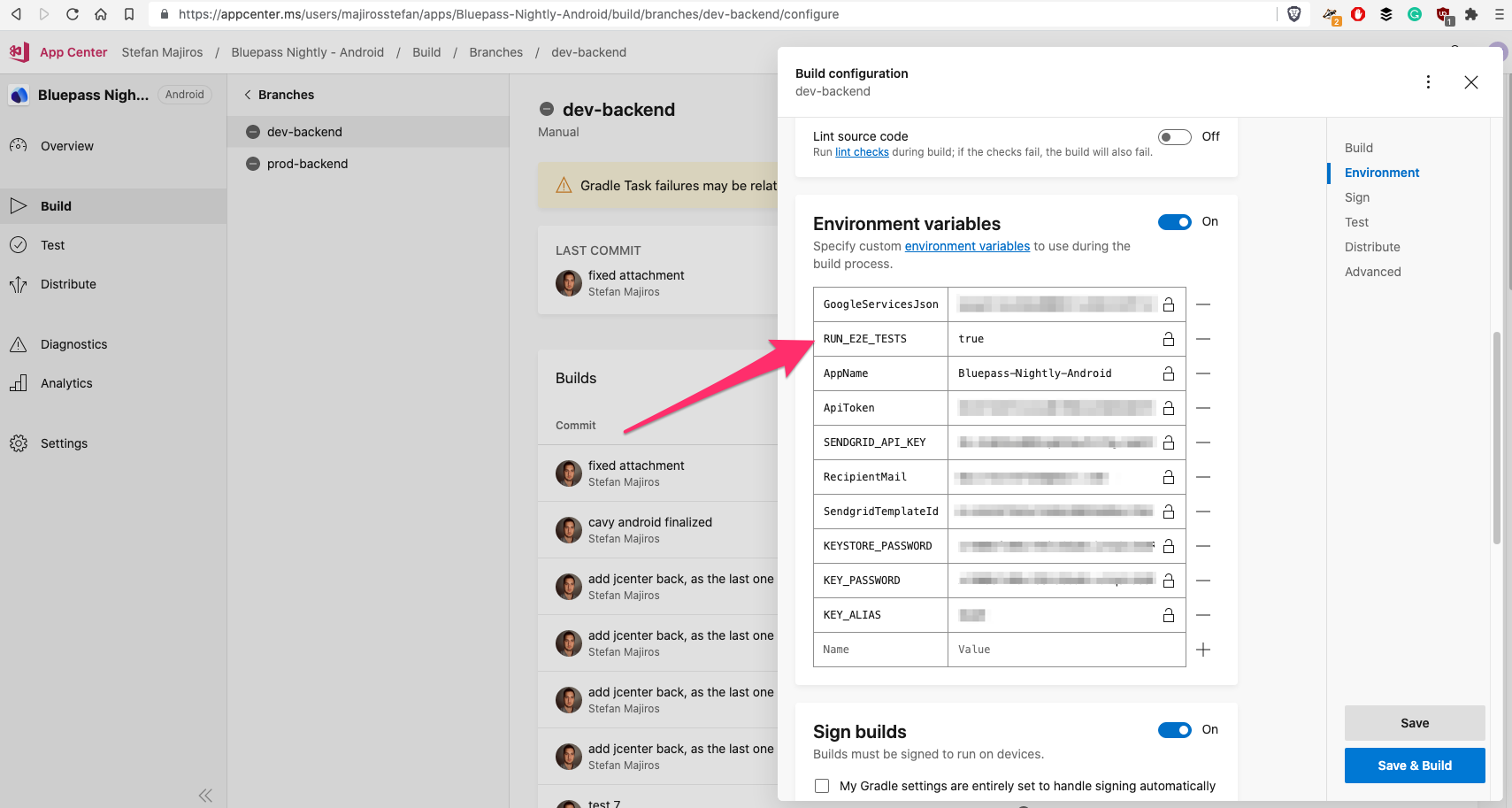Open the lint checks link
Screen dimensions: 1512x808
[x=862, y=152]
